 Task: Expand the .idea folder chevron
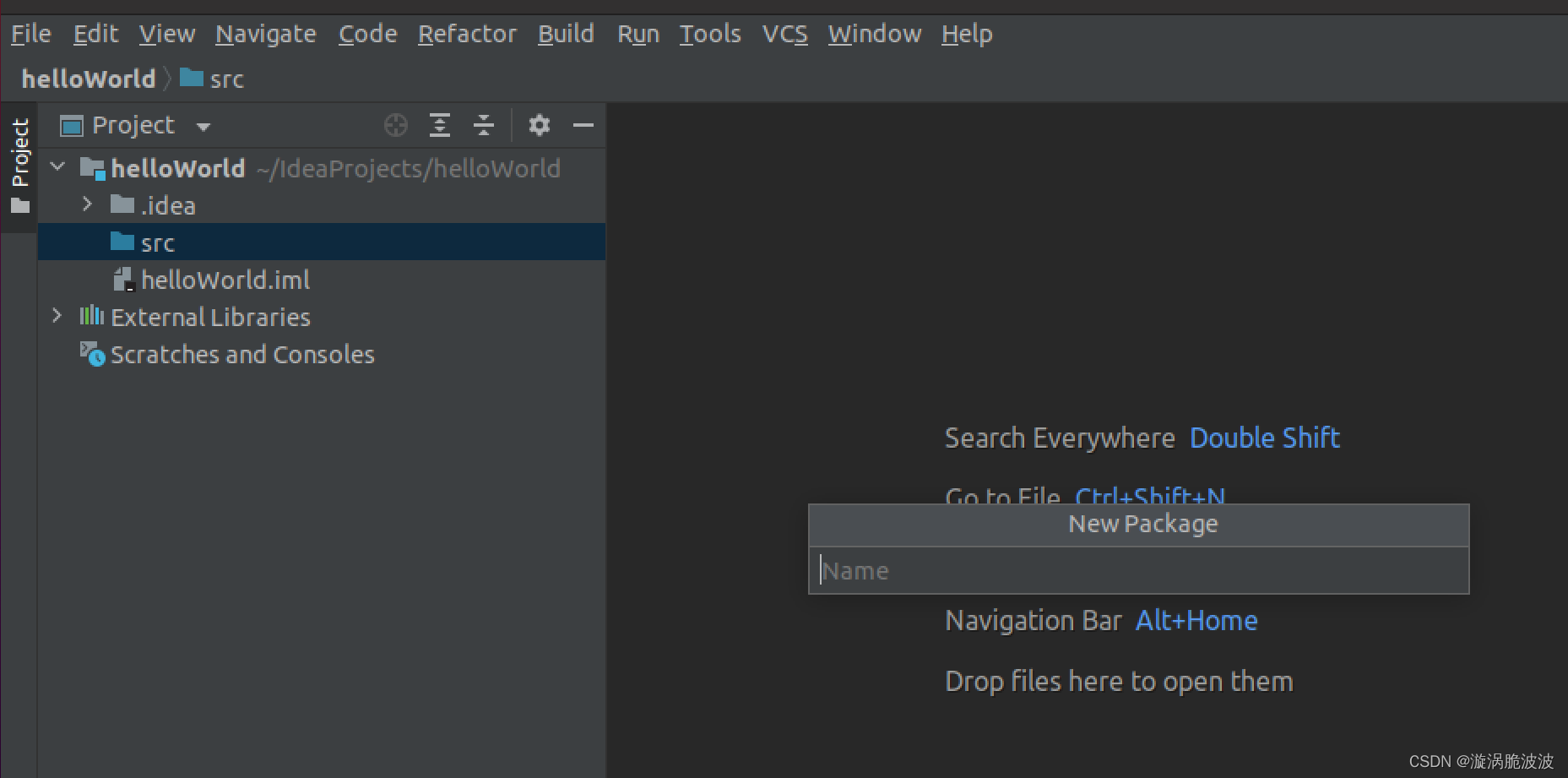(87, 204)
